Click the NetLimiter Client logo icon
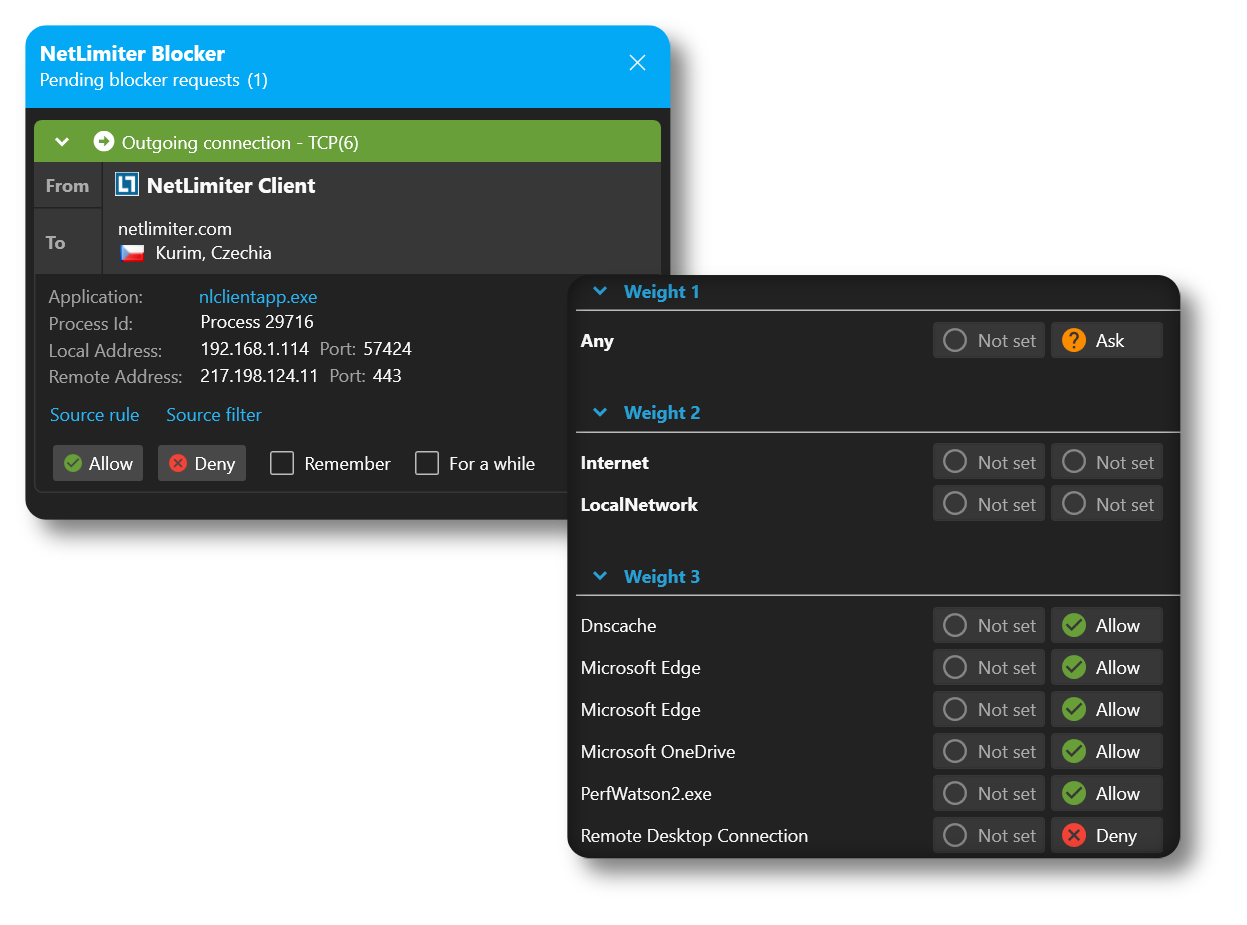The height and width of the screenshot is (925, 1247). click(x=127, y=185)
